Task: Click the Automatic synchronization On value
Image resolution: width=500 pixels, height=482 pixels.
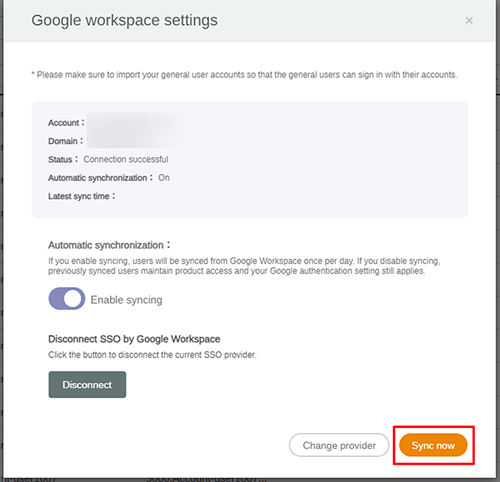Action: (x=164, y=178)
